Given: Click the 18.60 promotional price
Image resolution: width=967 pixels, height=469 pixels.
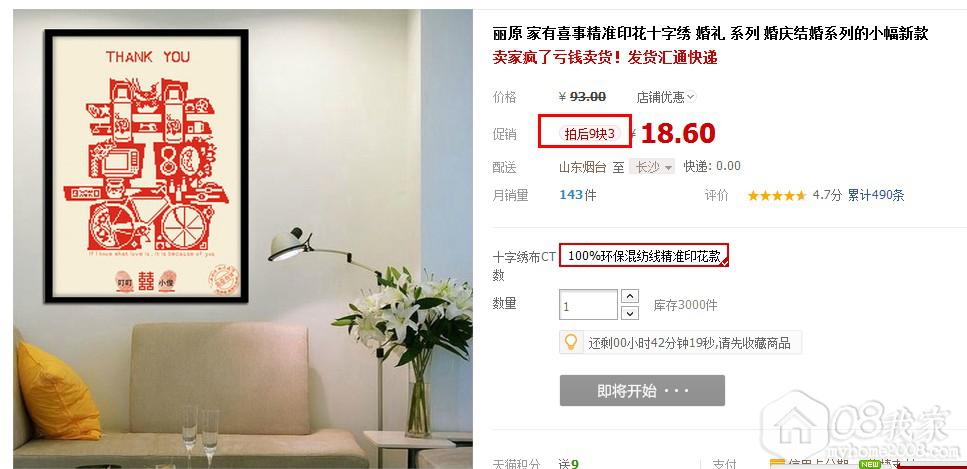Looking at the screenshot, I should (678, 133).
